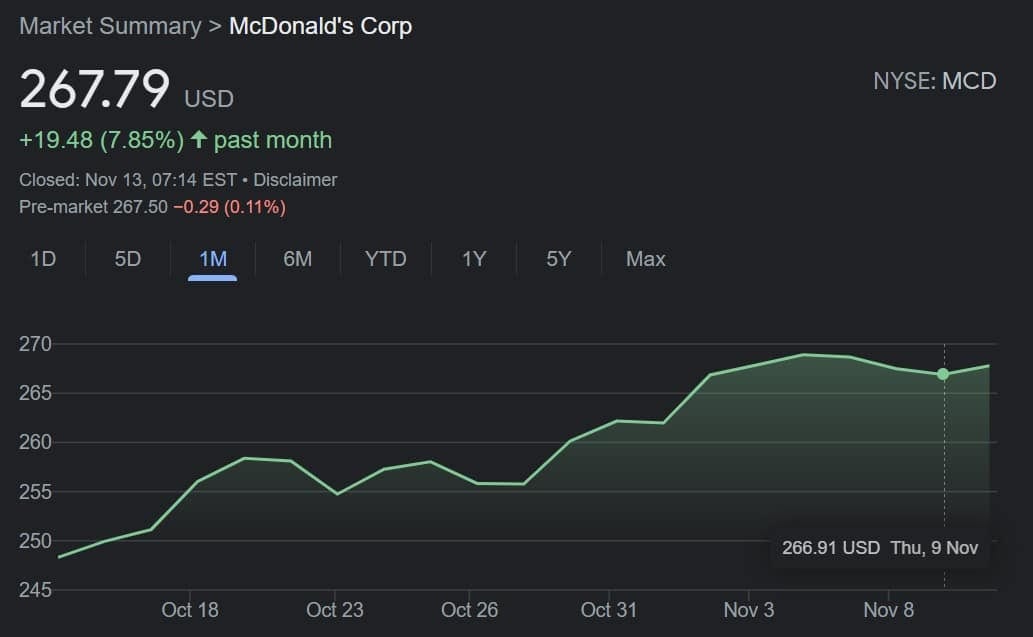The height and width of the screenshot is (637, 1033).
Task: Click the Disclaimer link
Action: coord(295,180)
